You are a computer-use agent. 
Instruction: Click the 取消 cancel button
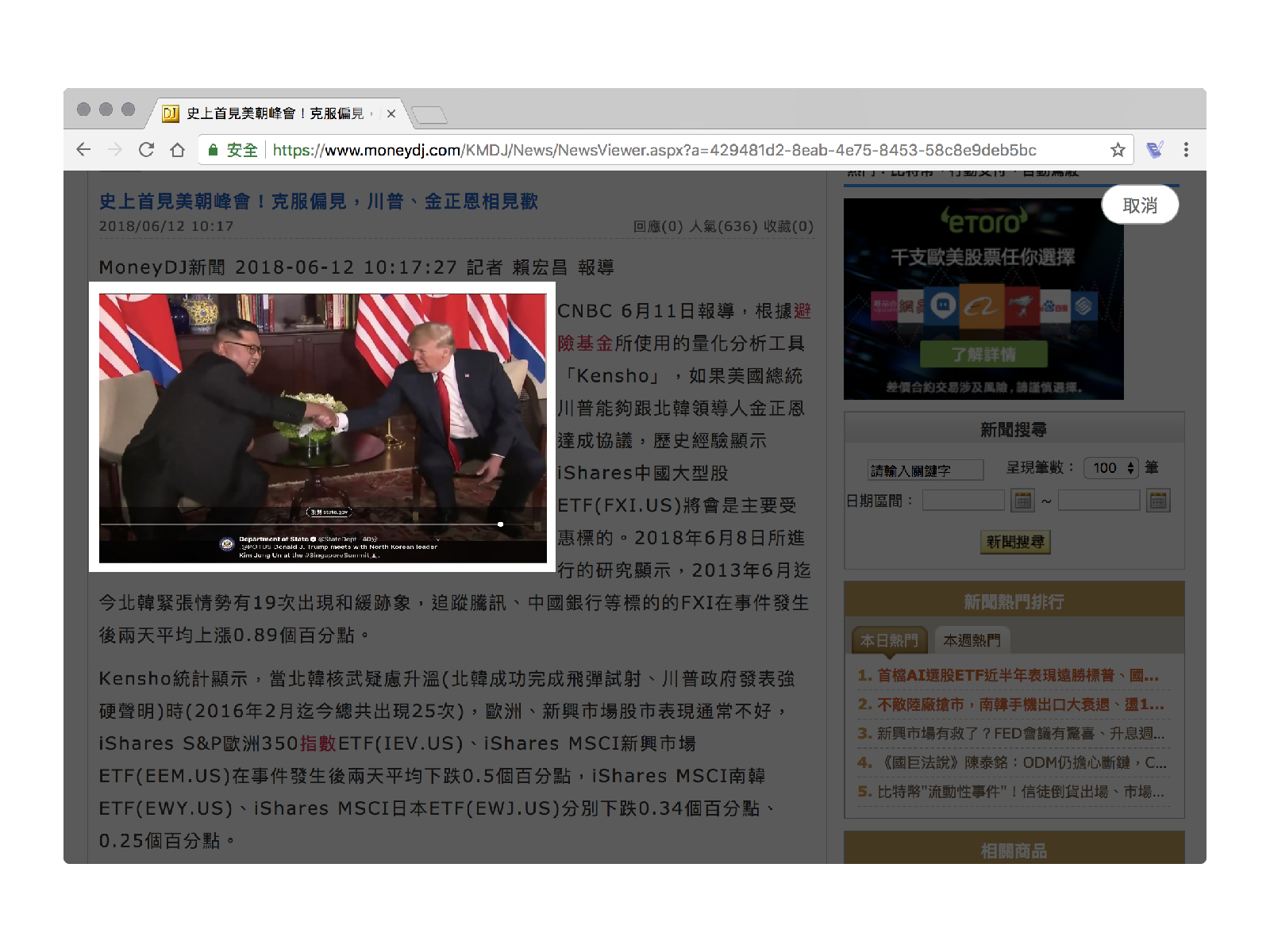point(1140,205)
